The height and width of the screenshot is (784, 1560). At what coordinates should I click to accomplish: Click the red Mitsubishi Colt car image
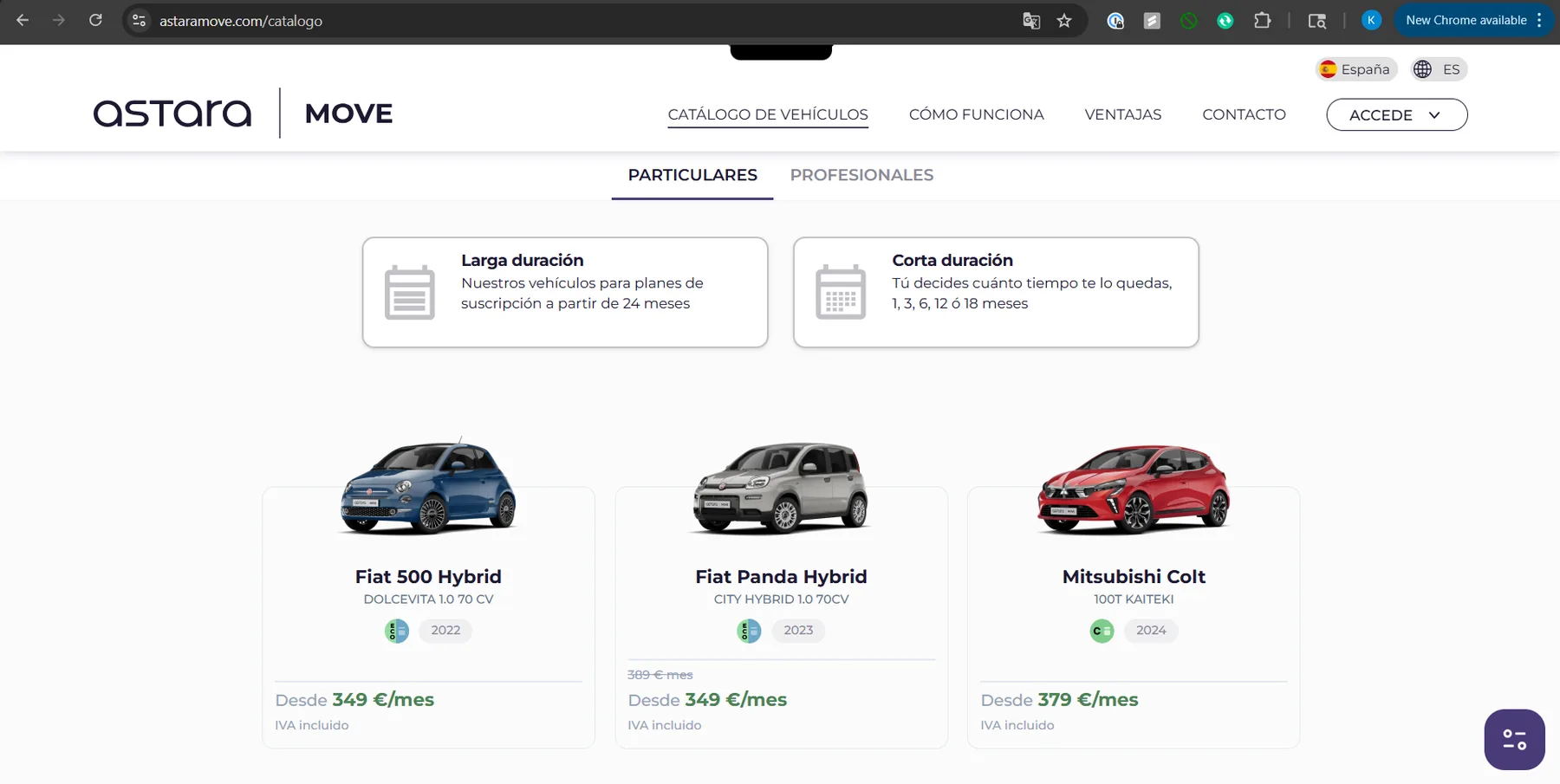[1134, 488]
